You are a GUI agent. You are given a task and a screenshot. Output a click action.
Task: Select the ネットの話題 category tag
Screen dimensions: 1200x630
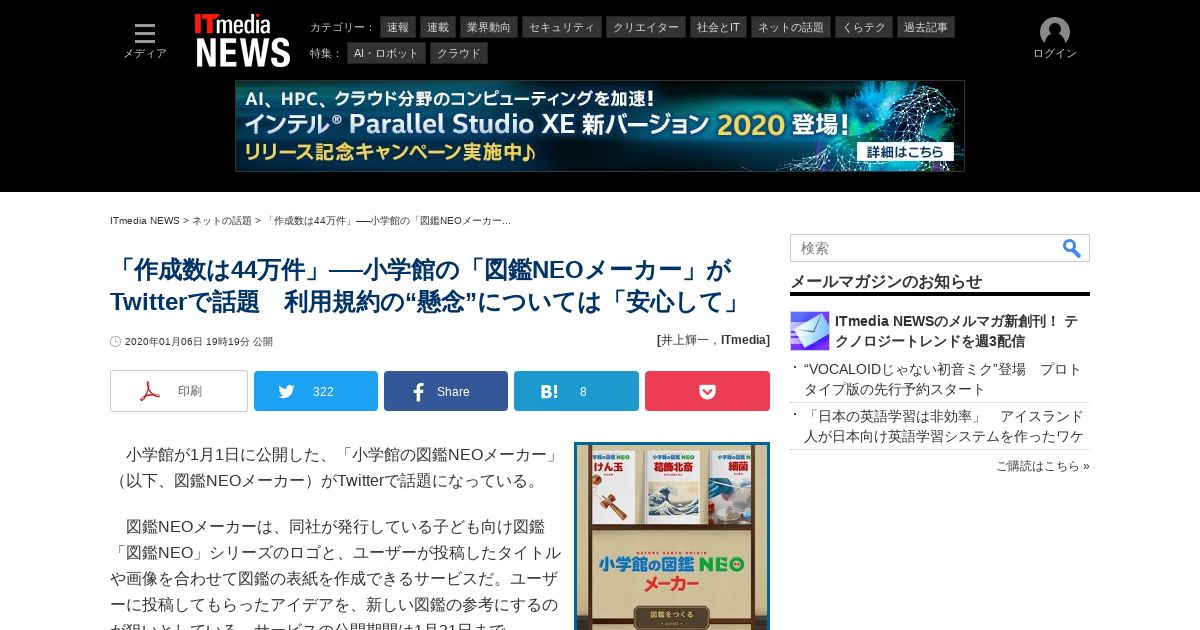click(791, 27)
